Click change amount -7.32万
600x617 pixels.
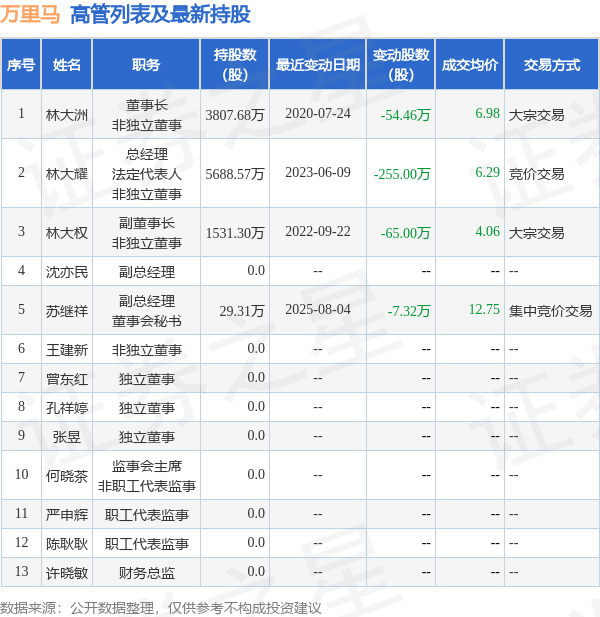point(409,311)
